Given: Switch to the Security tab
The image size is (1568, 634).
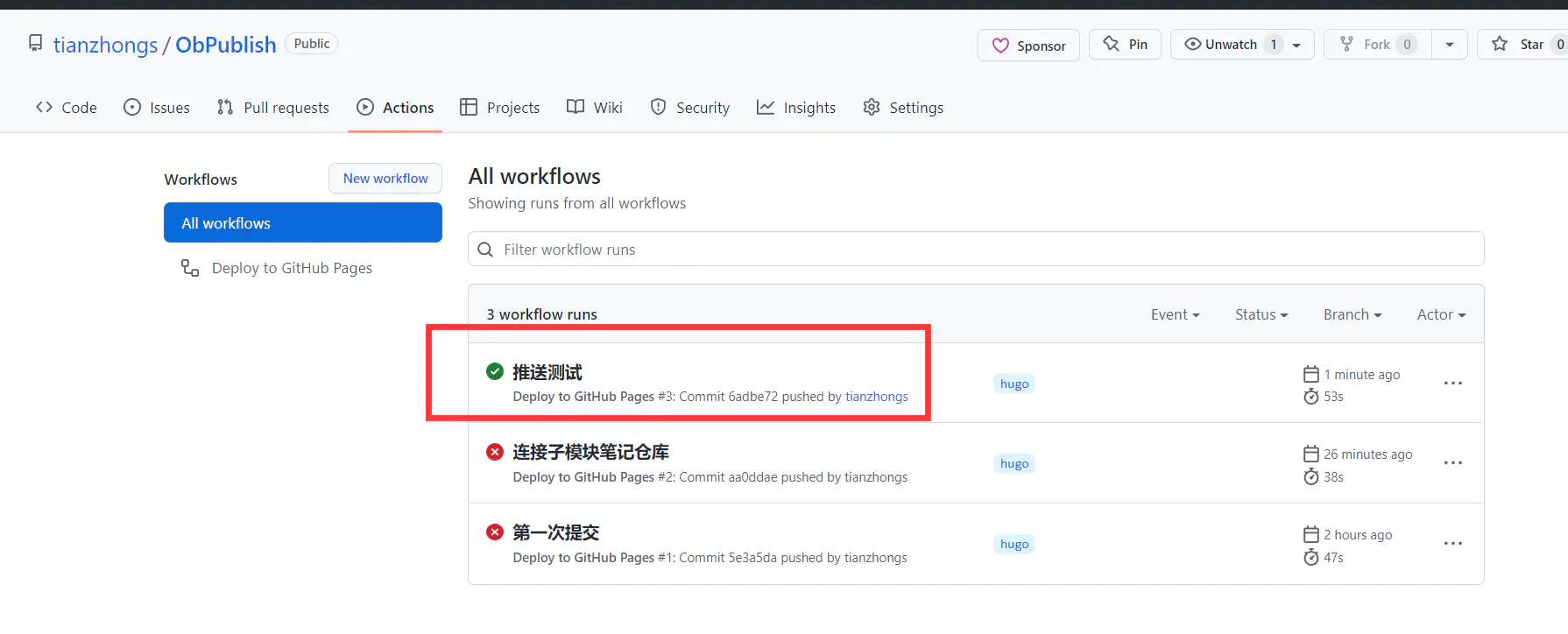Looking at the screenshot, I should coord(690,108).
